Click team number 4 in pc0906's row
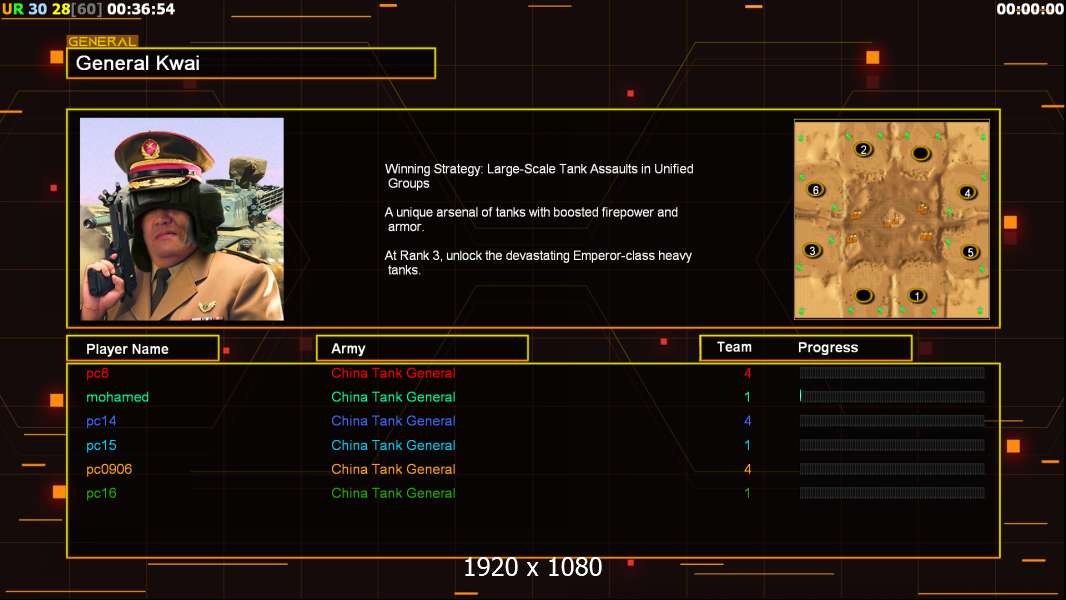 (x=747, y=470)
